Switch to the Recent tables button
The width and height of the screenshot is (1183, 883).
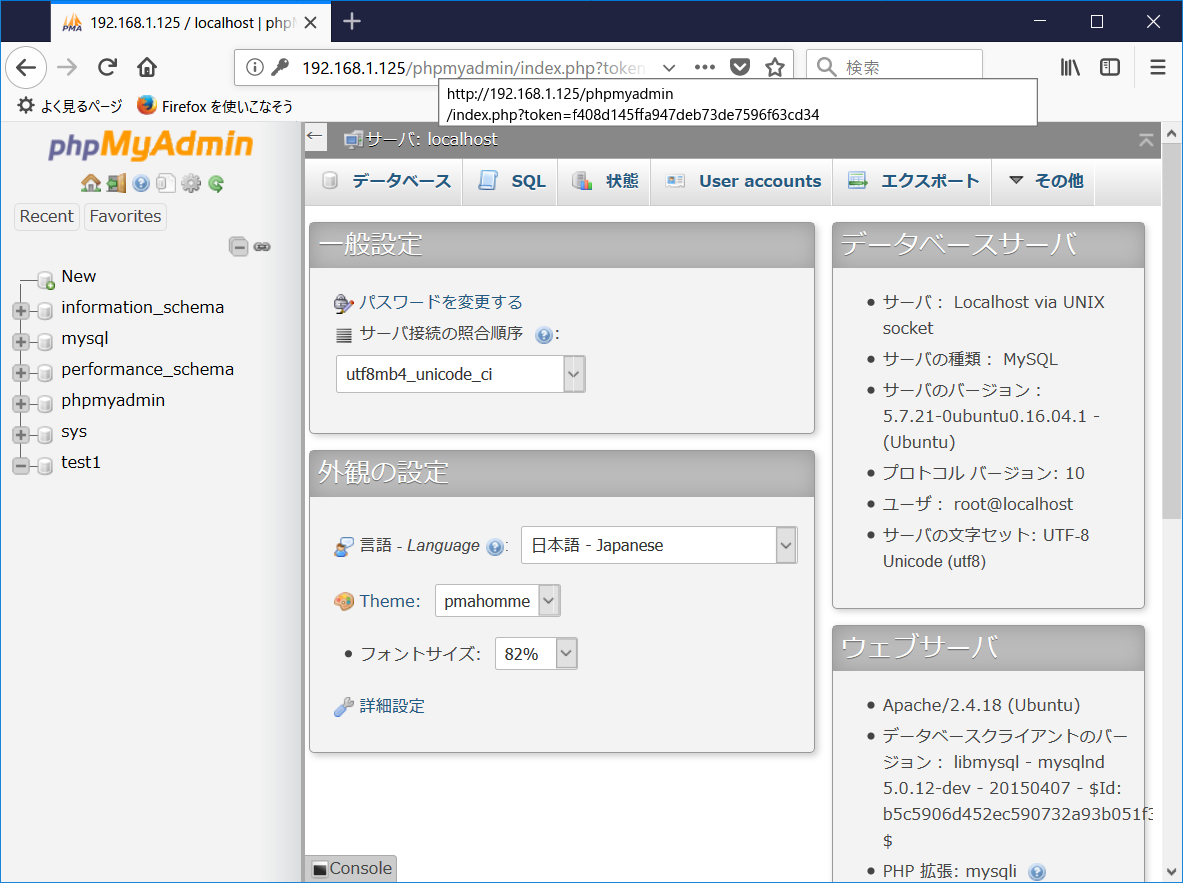(46, 217)
